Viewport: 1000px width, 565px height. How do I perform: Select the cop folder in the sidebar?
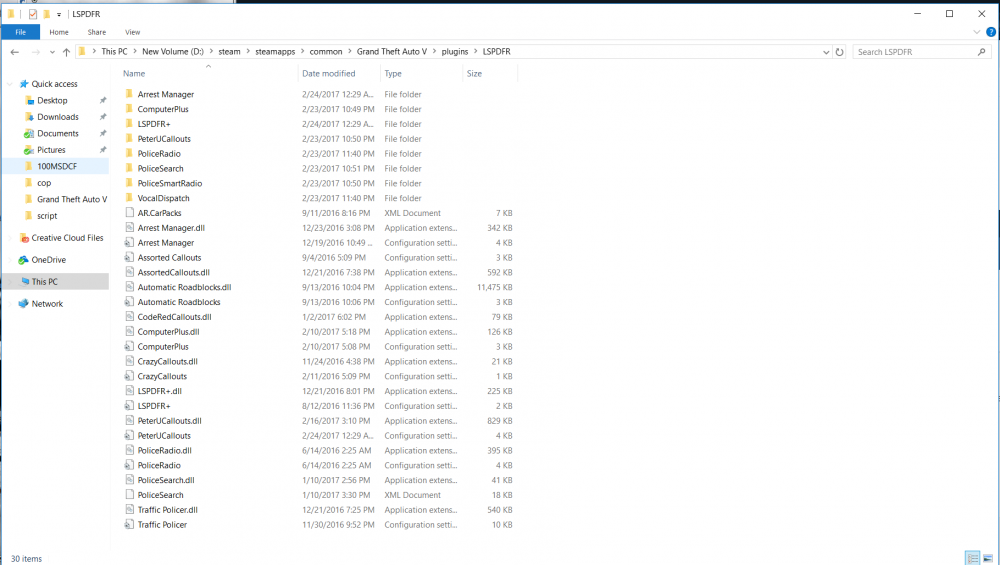(x=43, y=183)
